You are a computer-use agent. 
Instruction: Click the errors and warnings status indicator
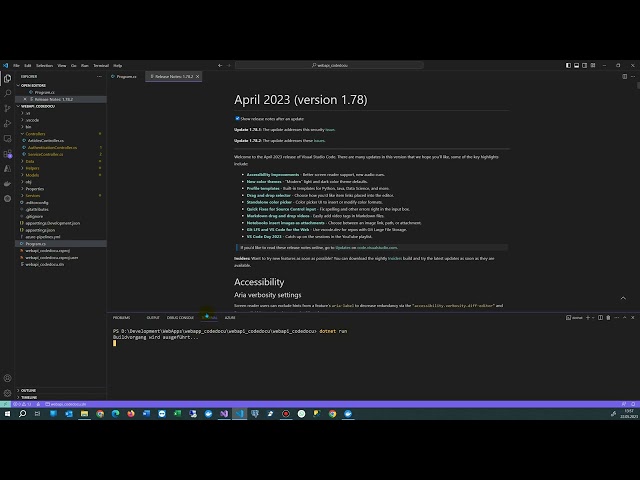[22, 404]
